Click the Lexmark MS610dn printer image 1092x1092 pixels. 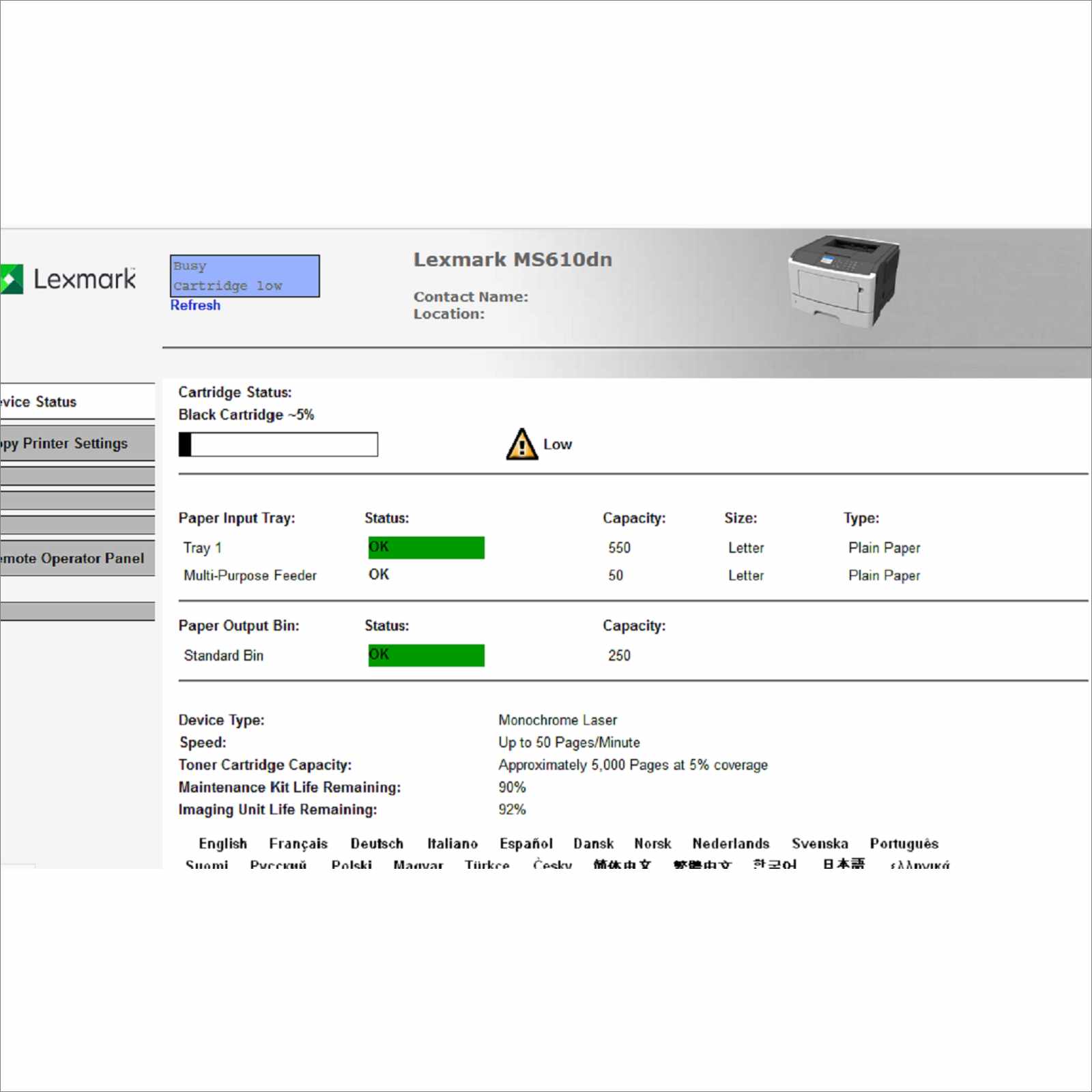point(844,281)
